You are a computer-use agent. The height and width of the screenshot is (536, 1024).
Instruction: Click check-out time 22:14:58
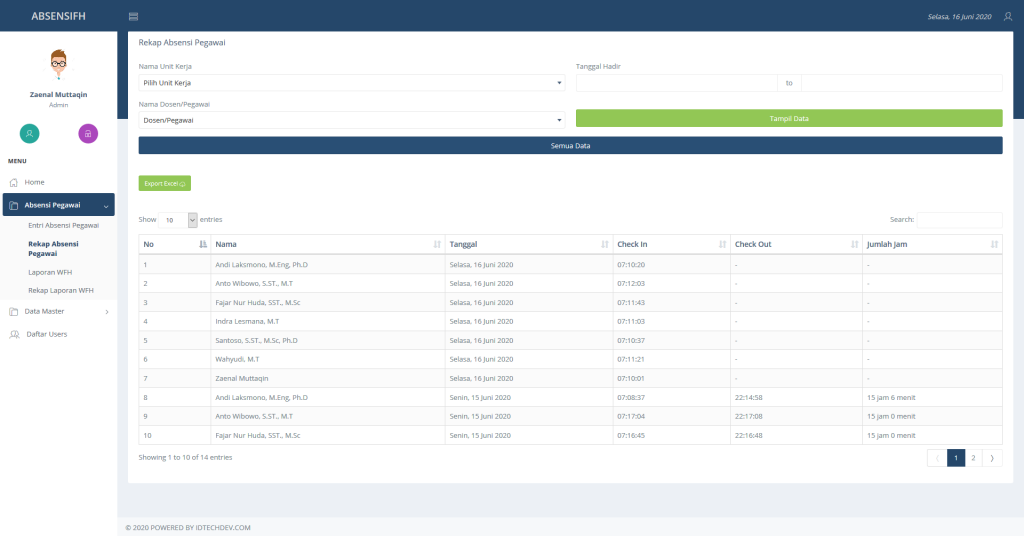click(x=748, y=397)
